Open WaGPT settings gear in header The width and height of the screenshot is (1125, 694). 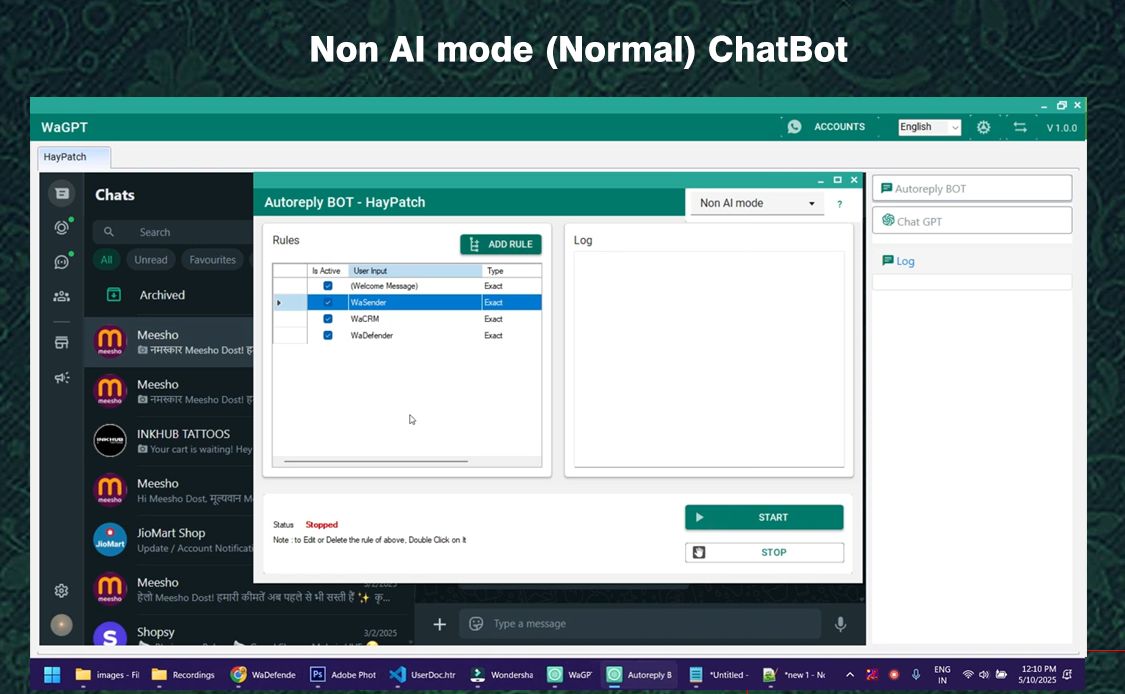click(x=983, y=127)
